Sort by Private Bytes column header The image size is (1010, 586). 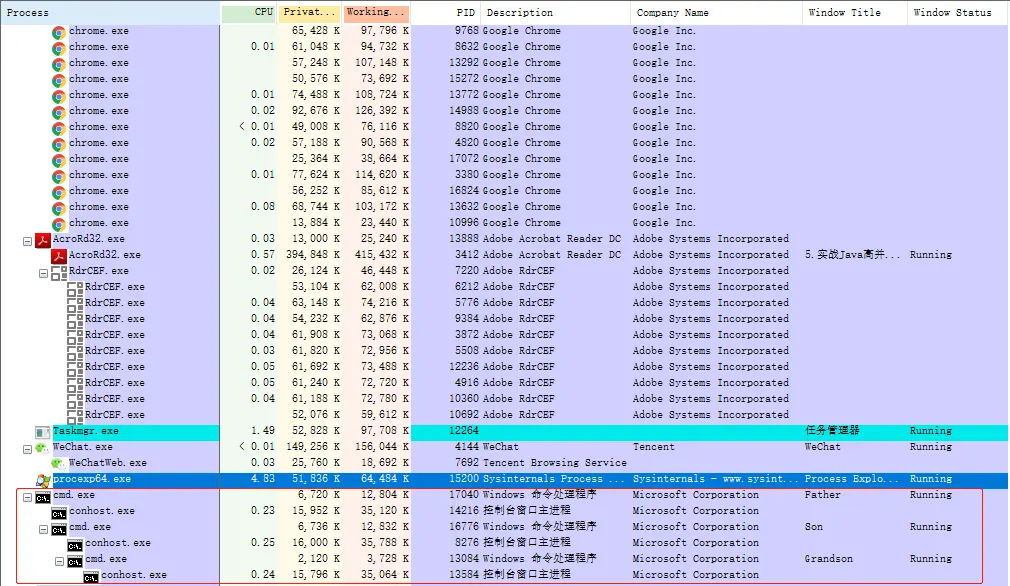[310, 12]
